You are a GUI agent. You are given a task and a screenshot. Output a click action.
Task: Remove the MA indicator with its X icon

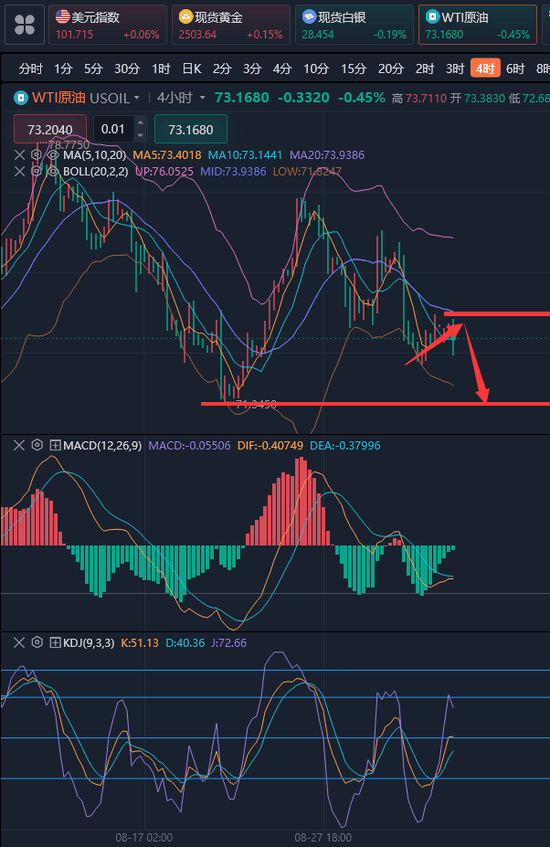click(19, 155)
